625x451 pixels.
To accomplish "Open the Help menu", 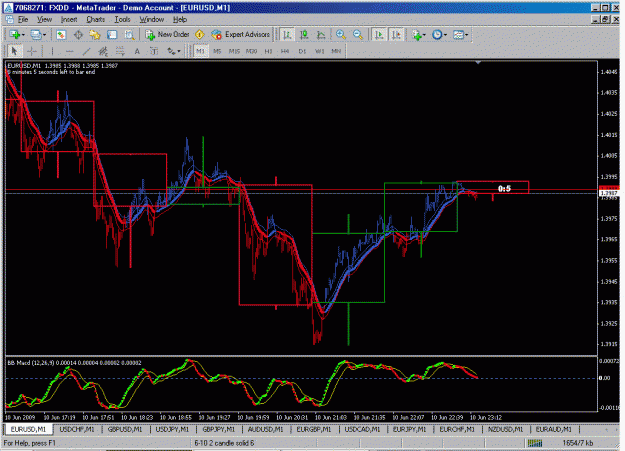I will 180,20.
